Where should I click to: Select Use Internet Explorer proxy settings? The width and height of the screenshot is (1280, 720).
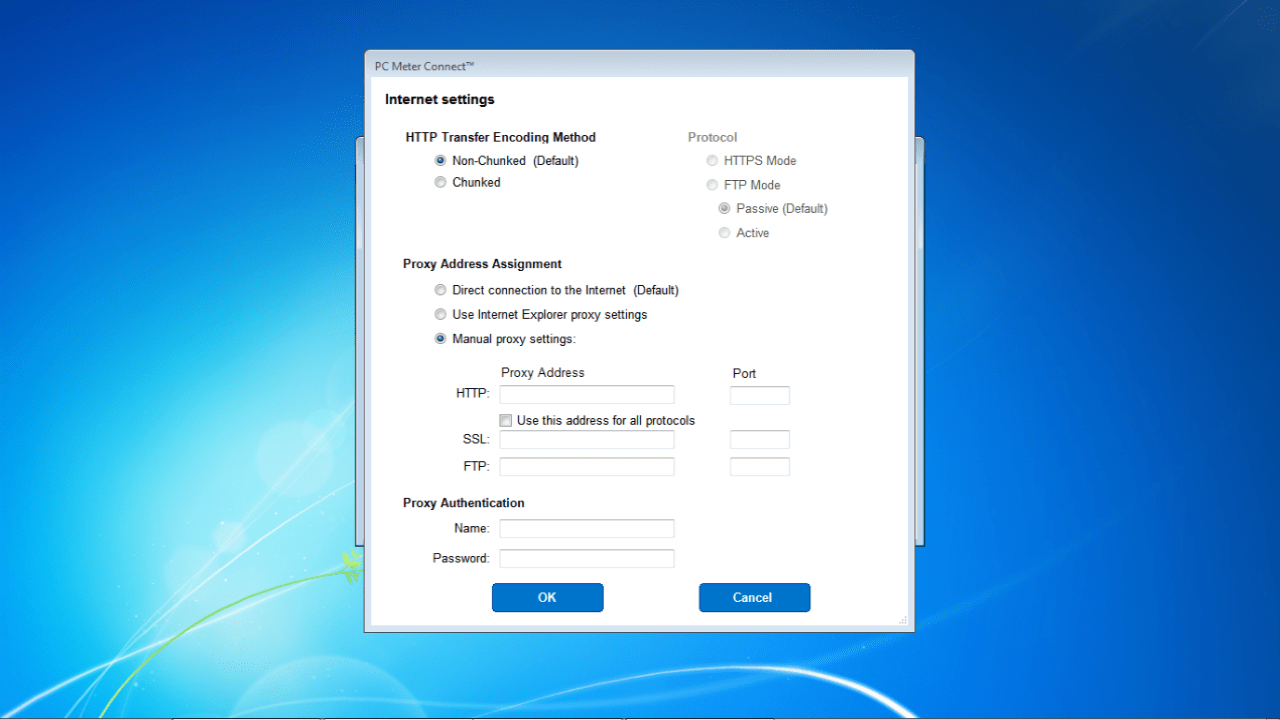tap(440, 315)
